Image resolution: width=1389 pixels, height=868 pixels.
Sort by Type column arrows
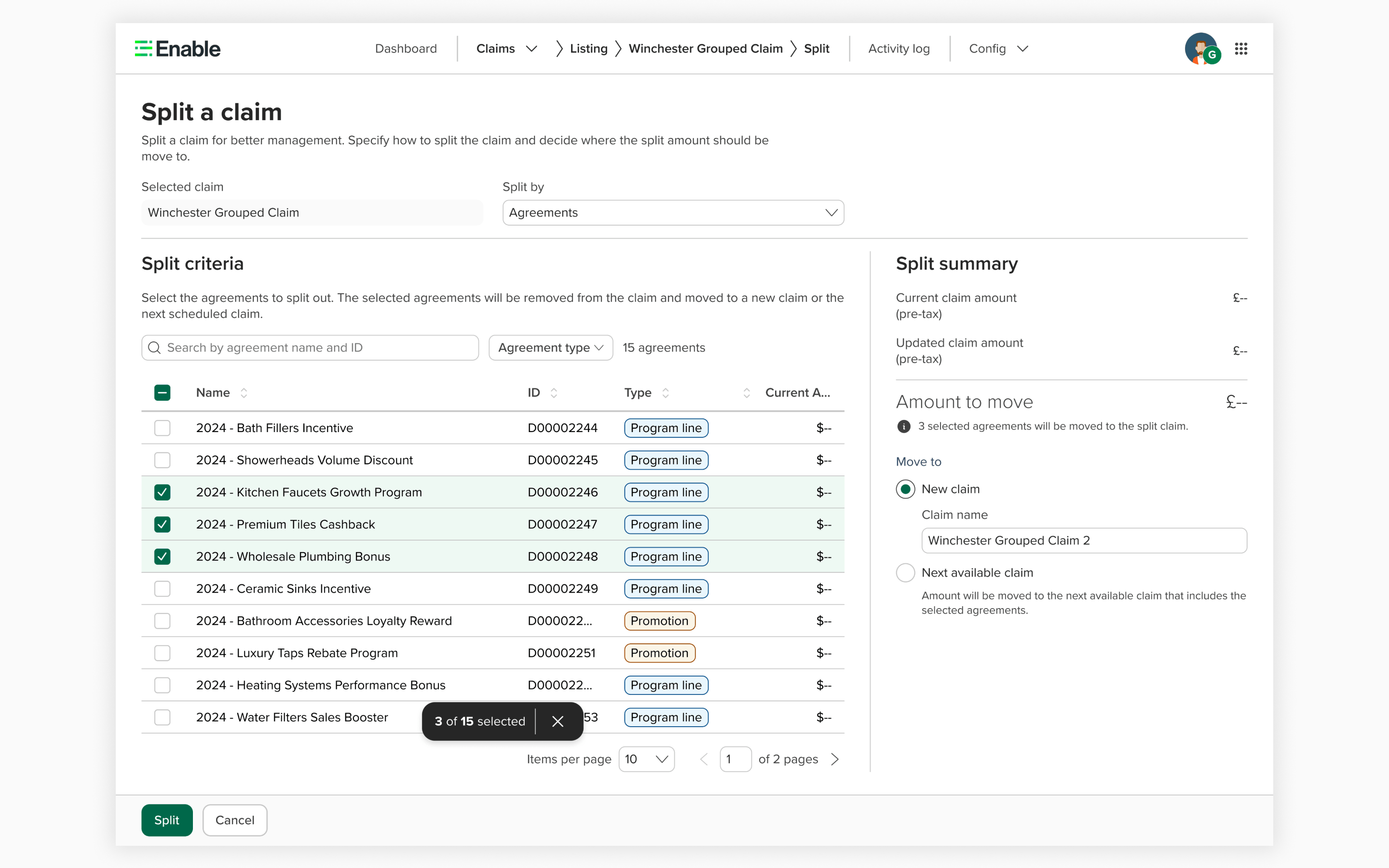click(665, 393)
